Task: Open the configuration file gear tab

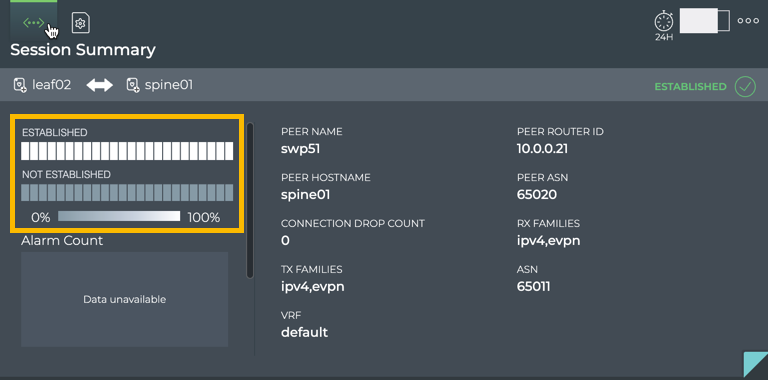Action: point(81,23)
